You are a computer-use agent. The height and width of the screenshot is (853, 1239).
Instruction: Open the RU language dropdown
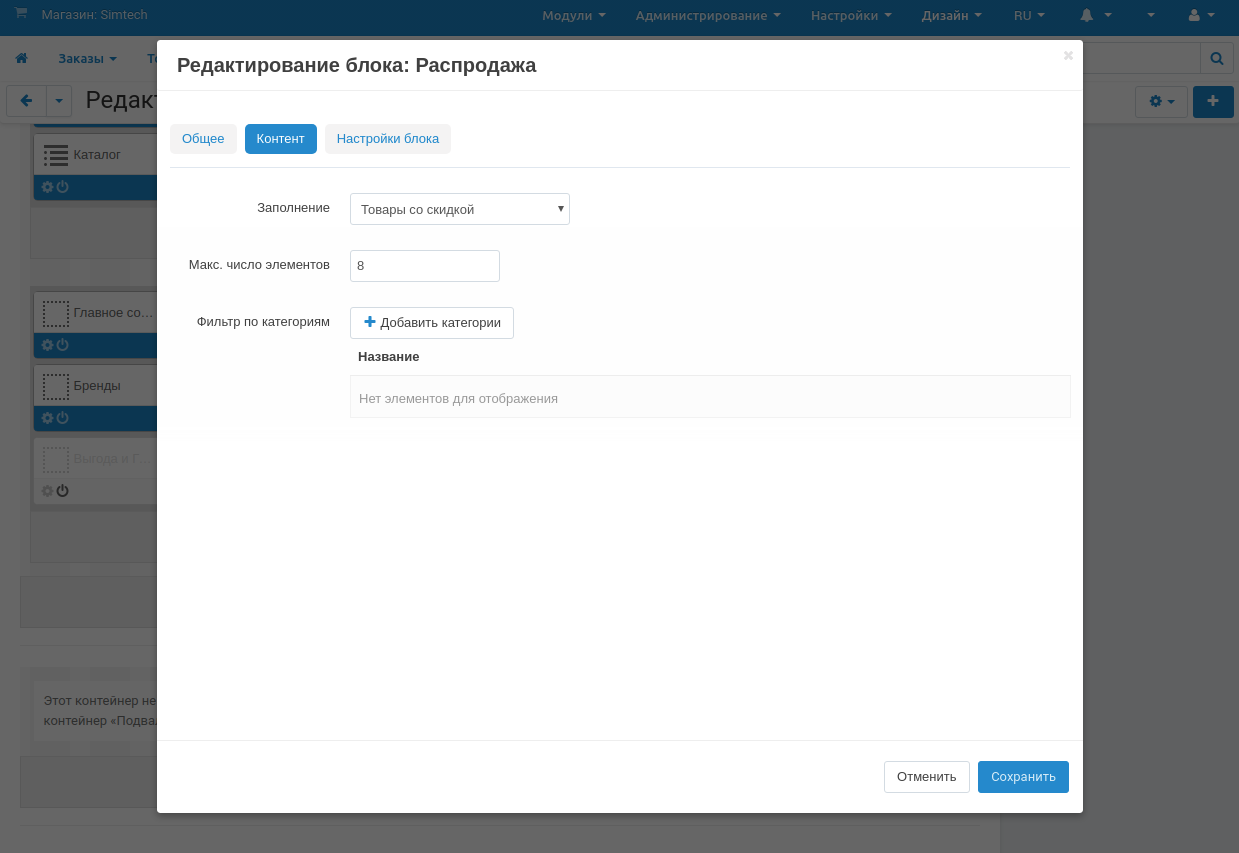pos(1028,15)
